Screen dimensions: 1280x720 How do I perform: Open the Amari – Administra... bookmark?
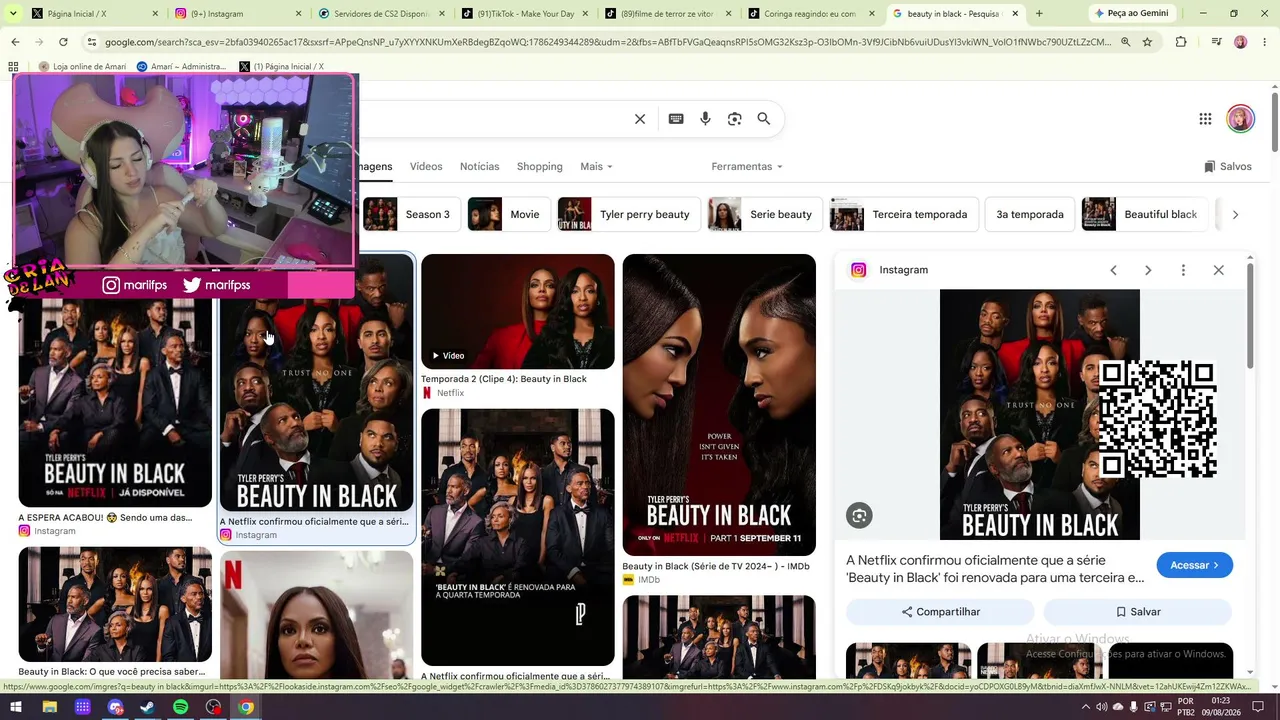point(181,67)
